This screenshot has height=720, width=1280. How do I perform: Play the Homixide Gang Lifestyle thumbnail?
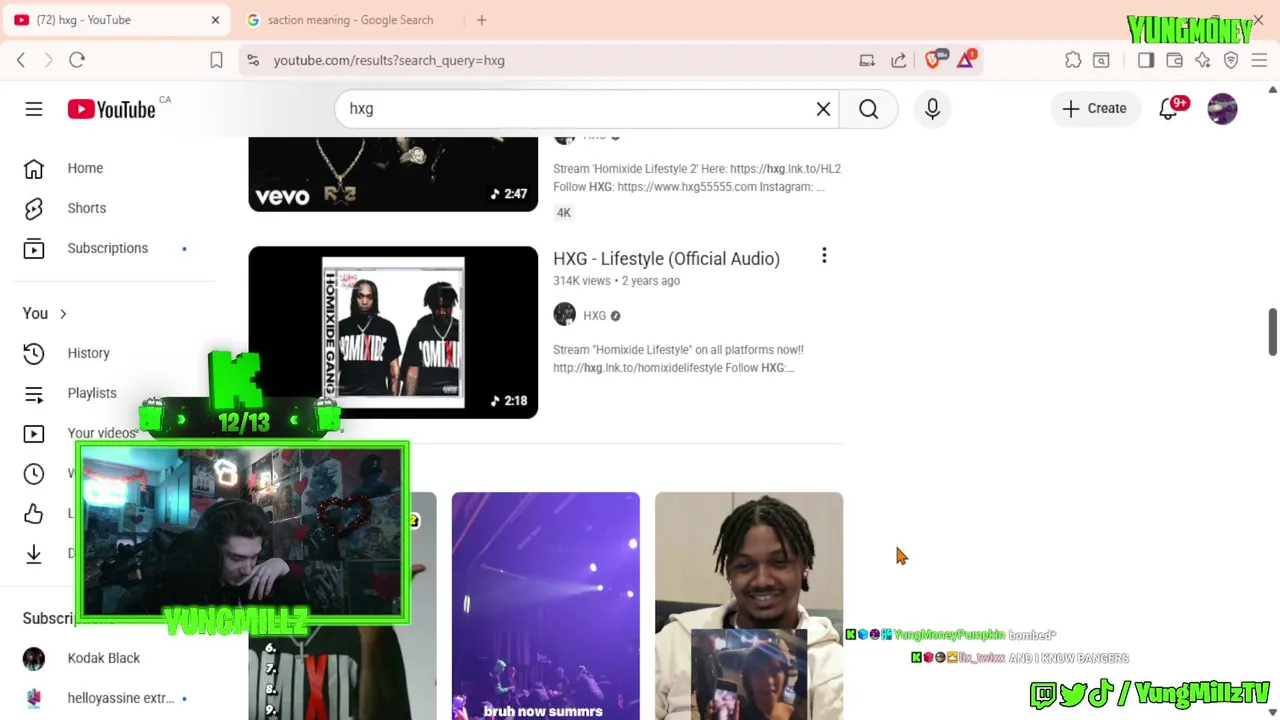pyautogui.click(x=393, y=332)
